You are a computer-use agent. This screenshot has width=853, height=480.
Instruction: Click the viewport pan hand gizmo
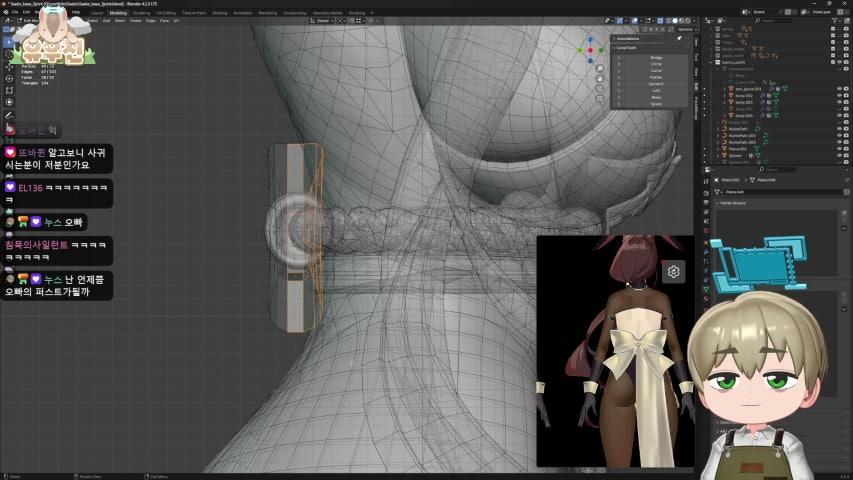tap(599, 78)
